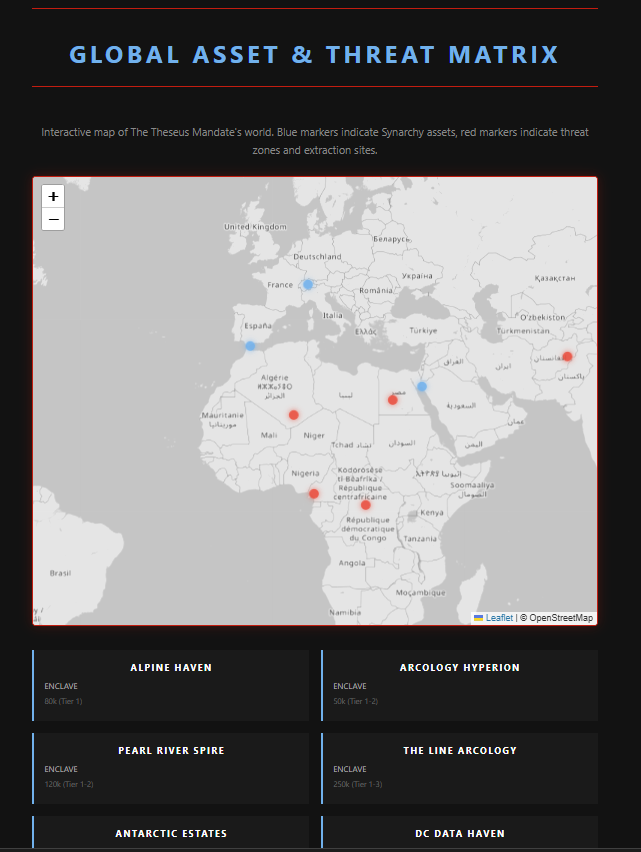Viewport: 641px width, 852px height.
Task: Select the red marker in Pakistan
Action: coord(567,356)
